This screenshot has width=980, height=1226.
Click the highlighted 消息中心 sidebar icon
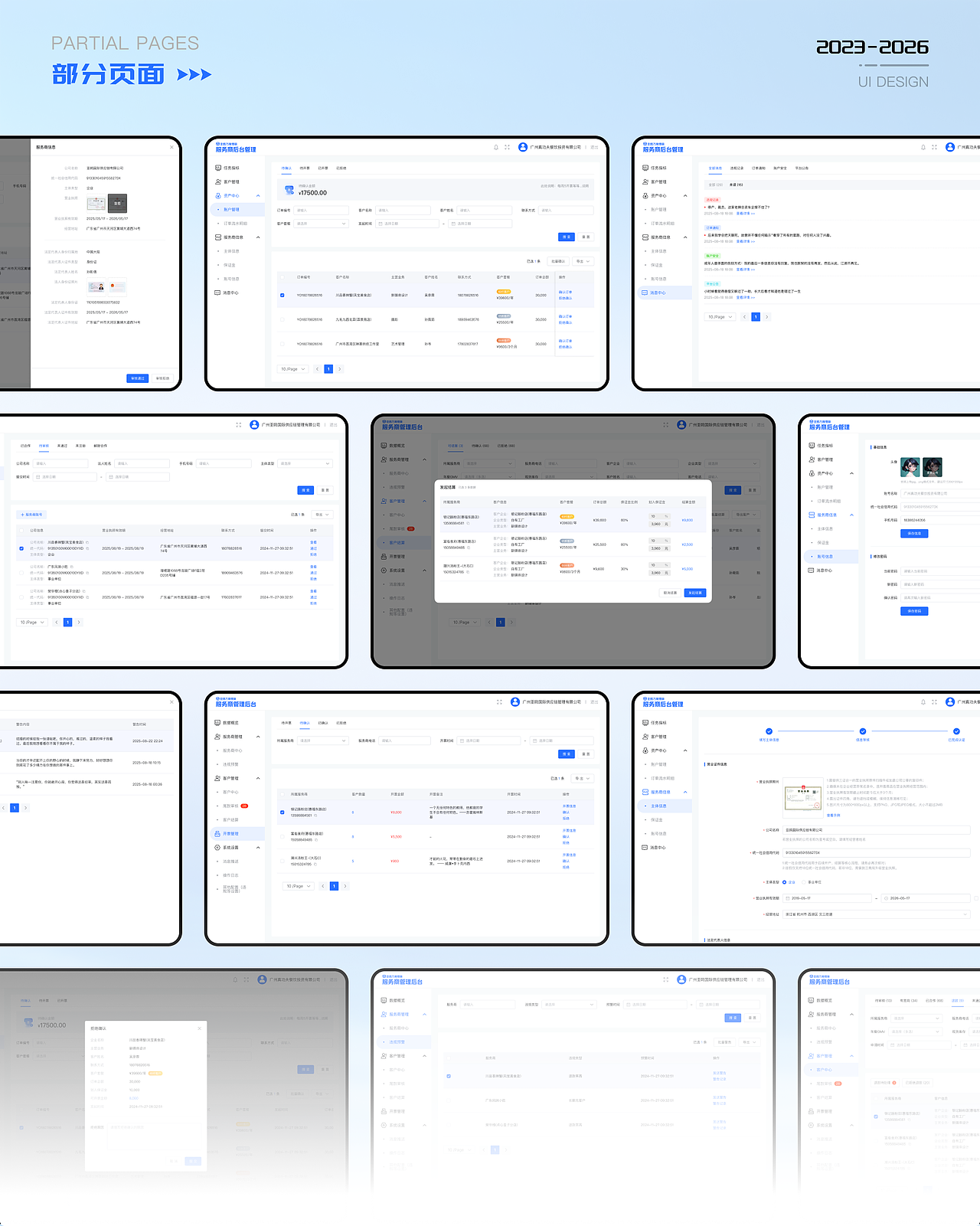(645, 293)
